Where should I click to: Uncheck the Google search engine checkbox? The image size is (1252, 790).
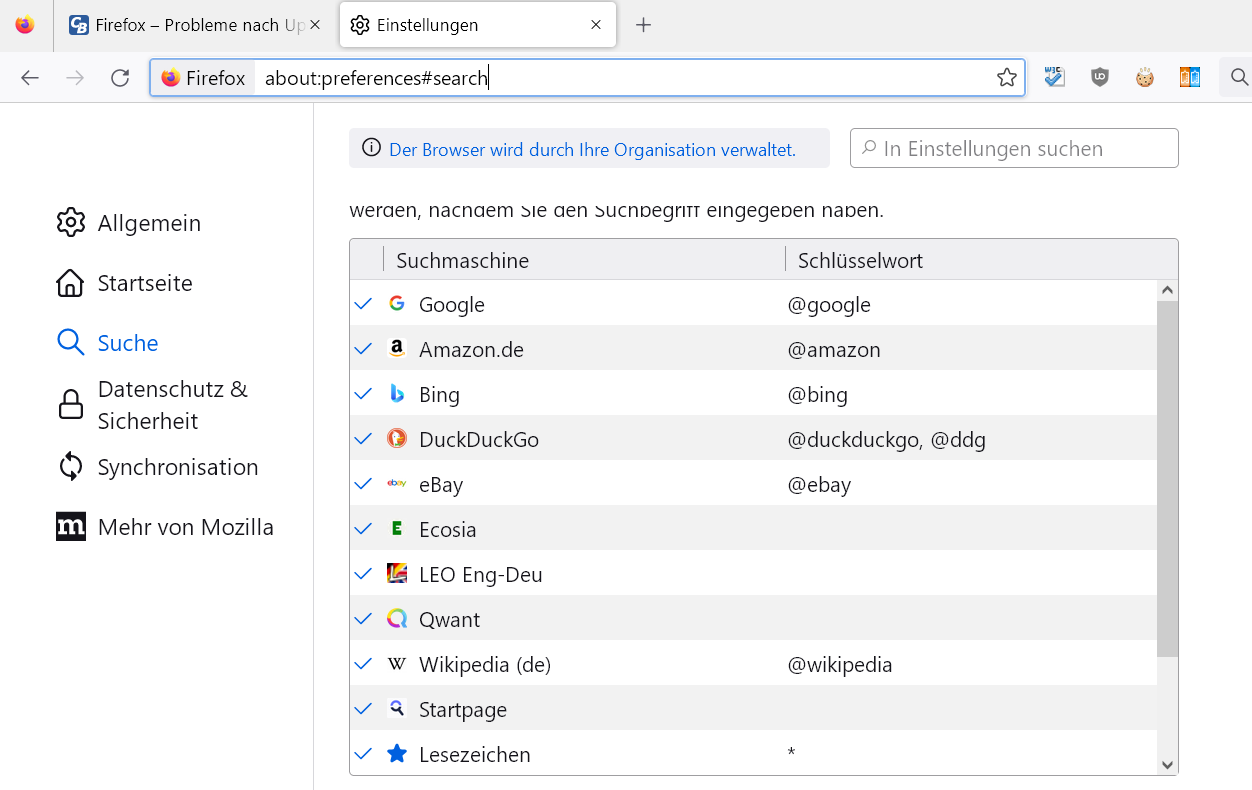click(x=364, y=304)
